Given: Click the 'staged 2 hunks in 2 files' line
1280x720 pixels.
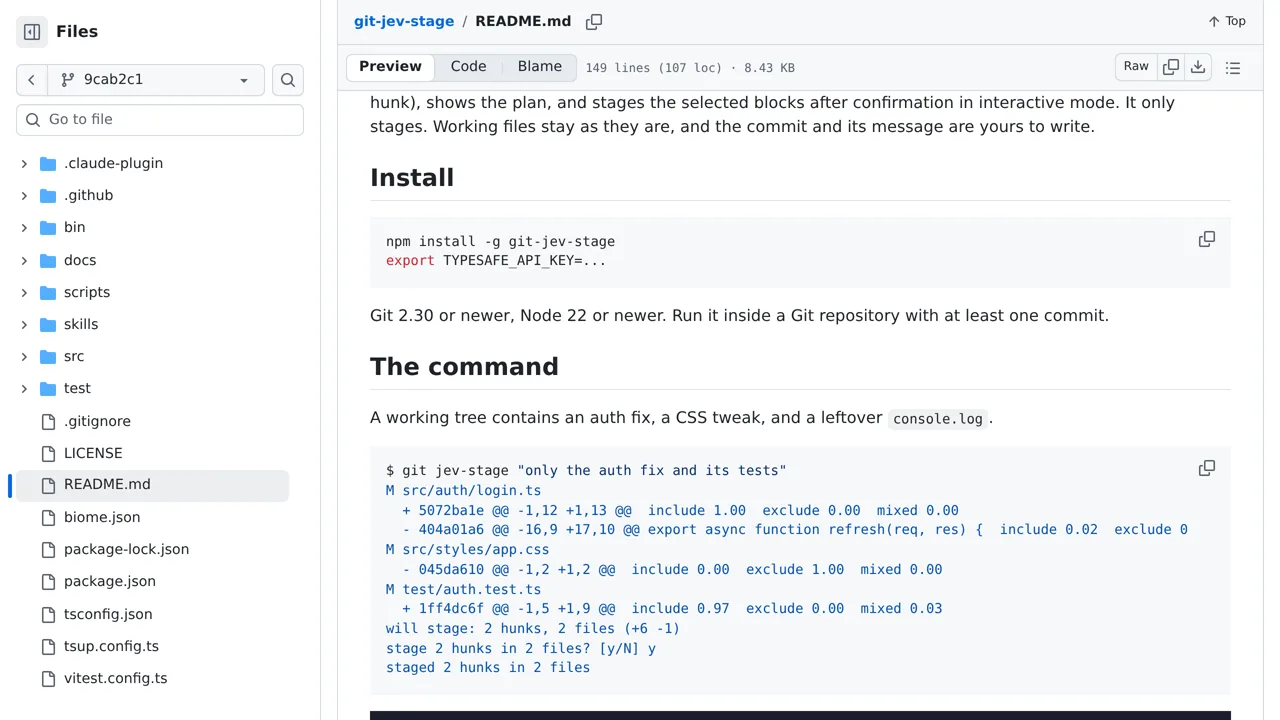Looking at the screenshot, I should click(488, 668).
